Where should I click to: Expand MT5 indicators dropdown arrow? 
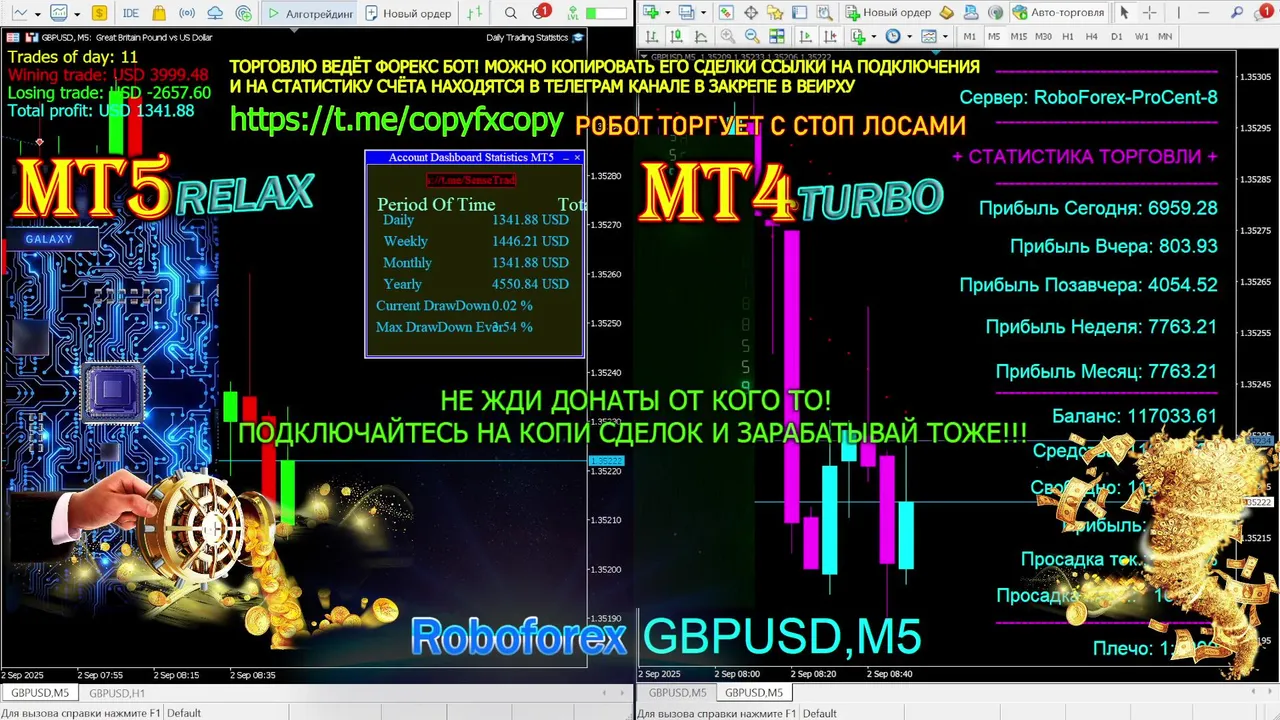(77, 14)
